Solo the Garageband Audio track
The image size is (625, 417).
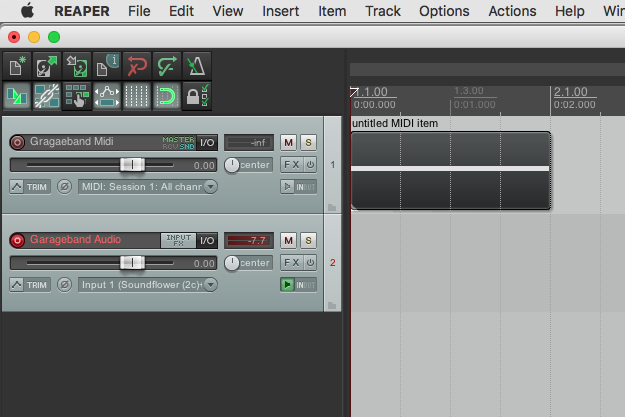[x=308, y=240]
